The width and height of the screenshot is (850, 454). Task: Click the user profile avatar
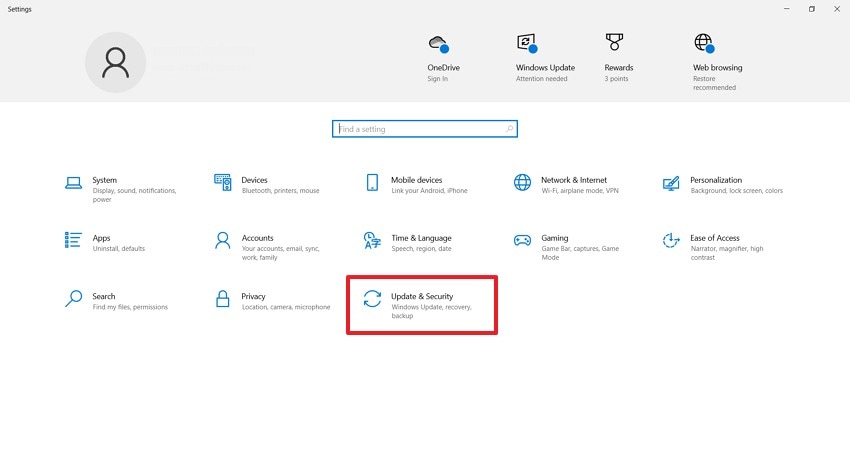[115, 62]
